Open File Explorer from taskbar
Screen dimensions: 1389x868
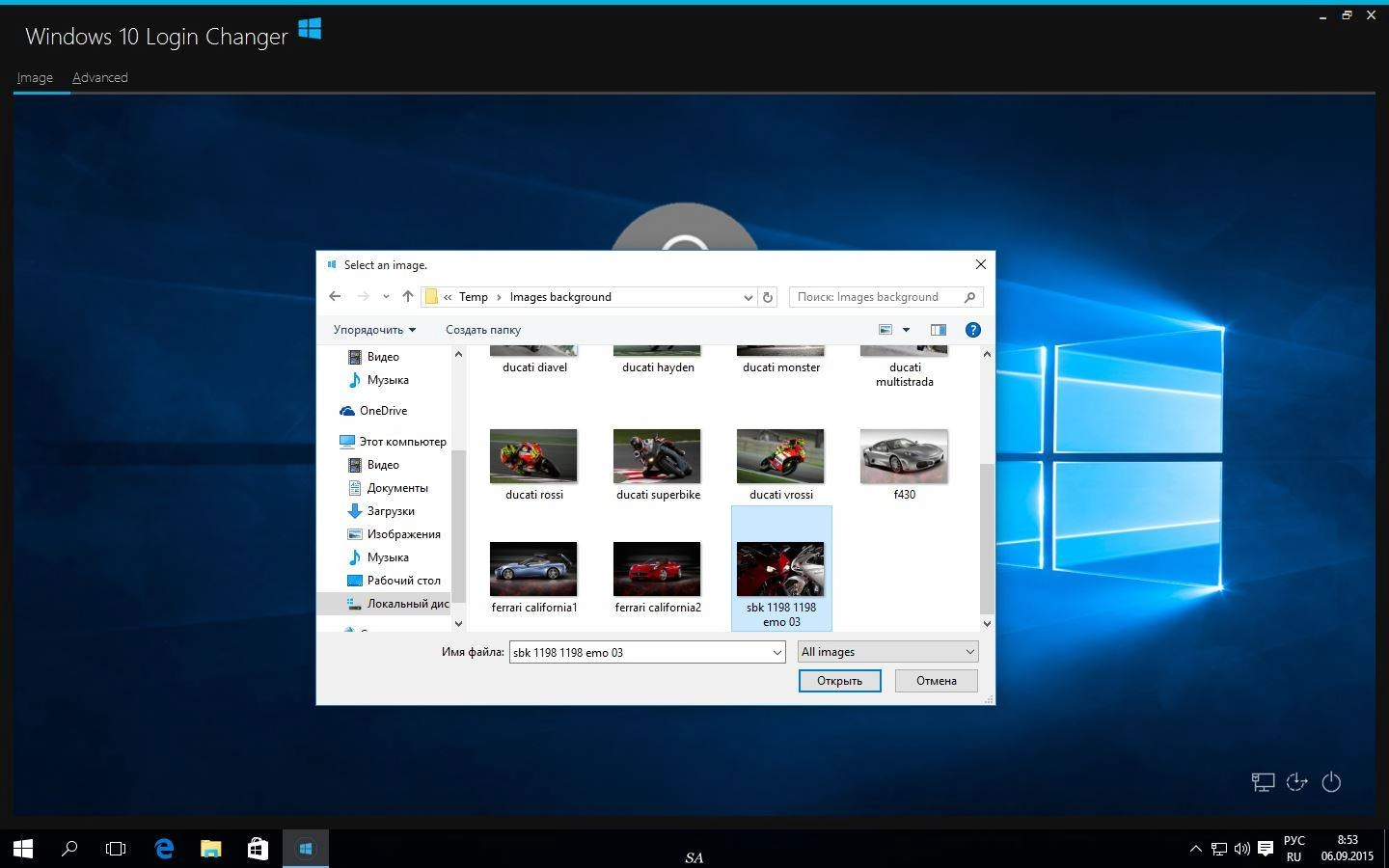[210, 849]
